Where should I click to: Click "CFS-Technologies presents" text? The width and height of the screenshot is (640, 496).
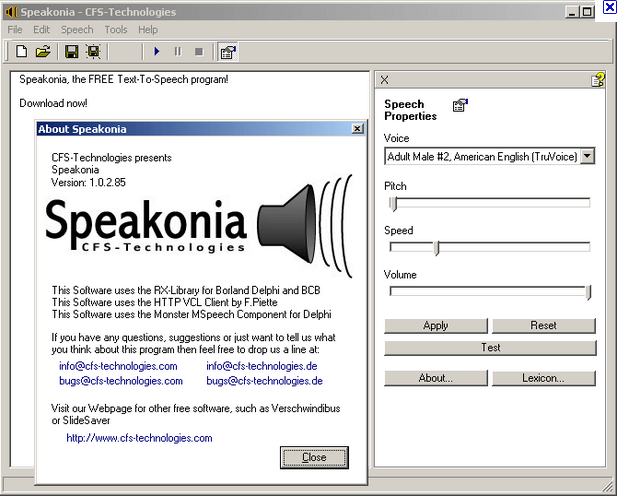111,158
